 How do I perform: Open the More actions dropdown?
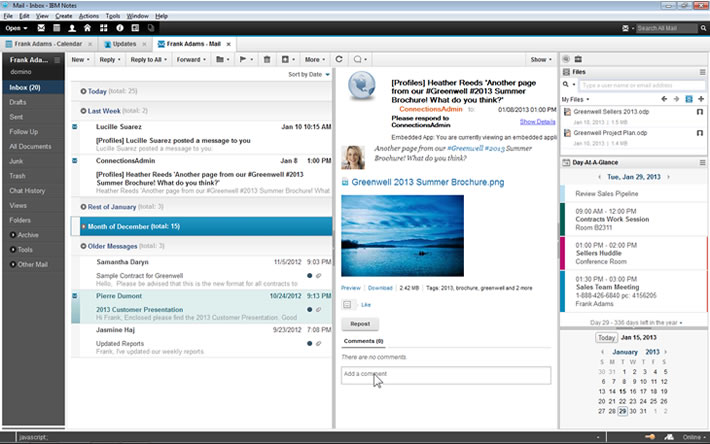[x=315, y=59]
